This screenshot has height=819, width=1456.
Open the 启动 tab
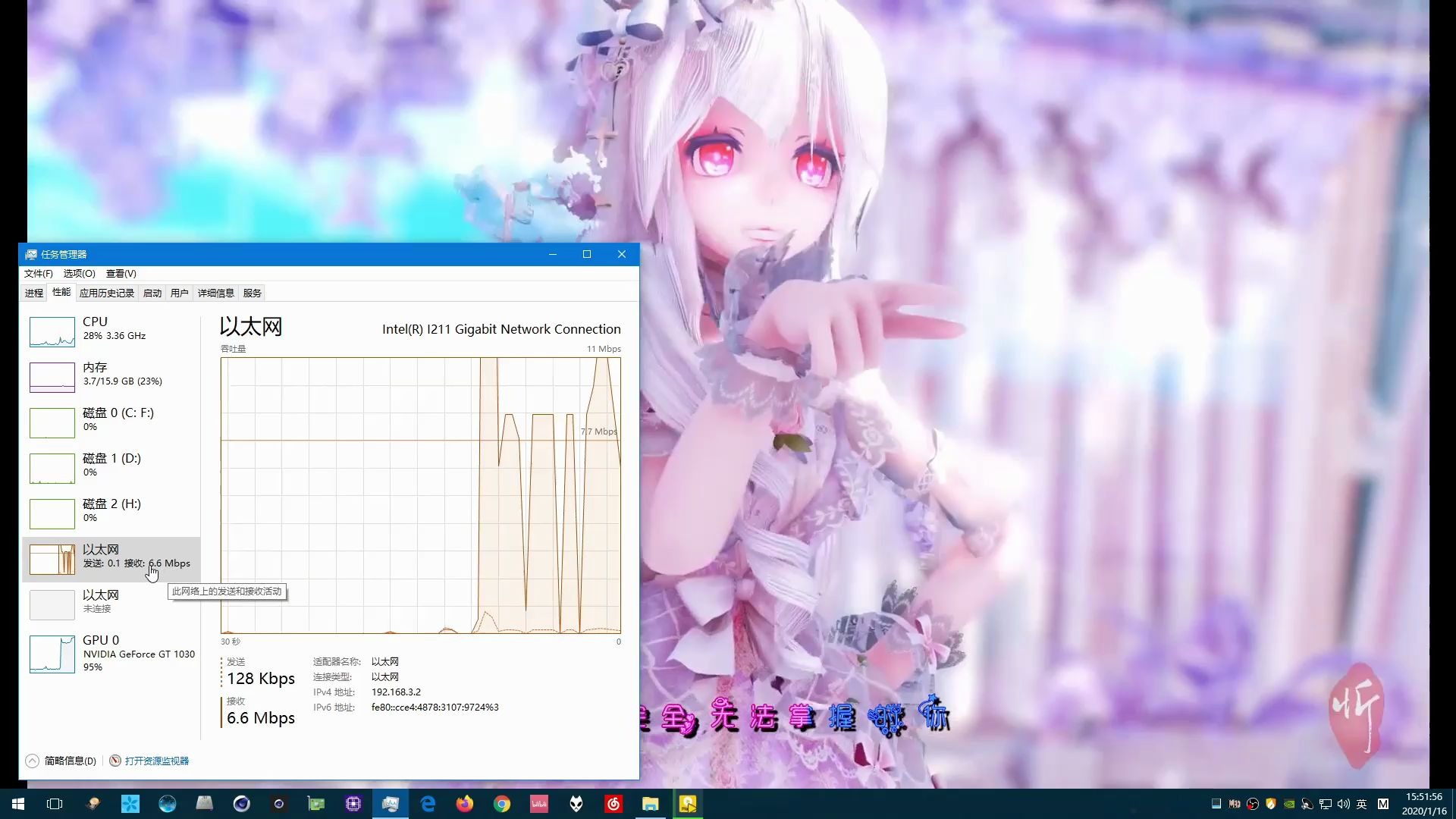coord(152,293)
